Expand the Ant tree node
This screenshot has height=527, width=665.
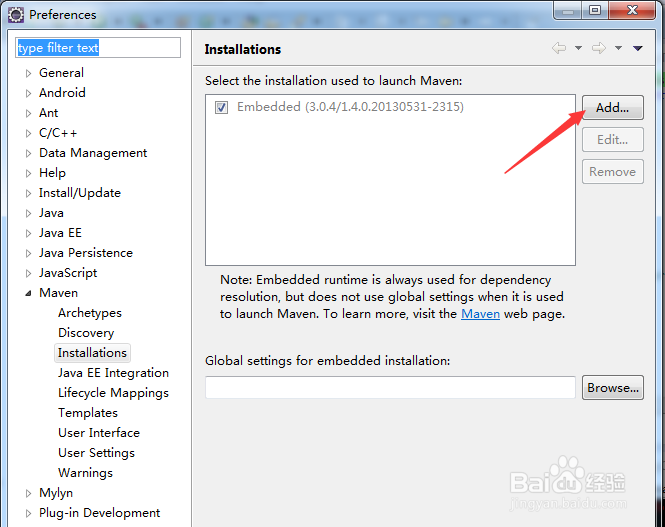(x=28, y=113)
